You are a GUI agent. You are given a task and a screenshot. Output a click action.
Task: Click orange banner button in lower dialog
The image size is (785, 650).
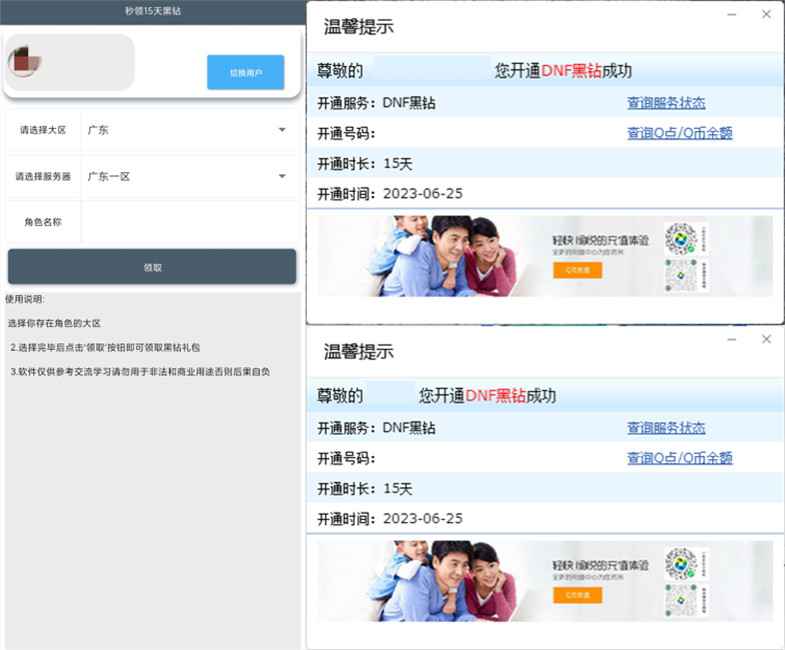[578, 595]
